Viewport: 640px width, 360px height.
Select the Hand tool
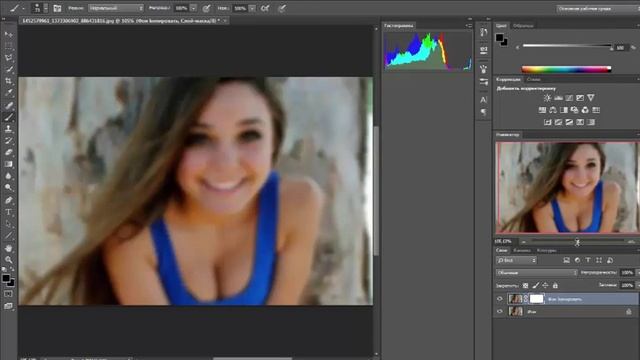[x=9, y=248]
